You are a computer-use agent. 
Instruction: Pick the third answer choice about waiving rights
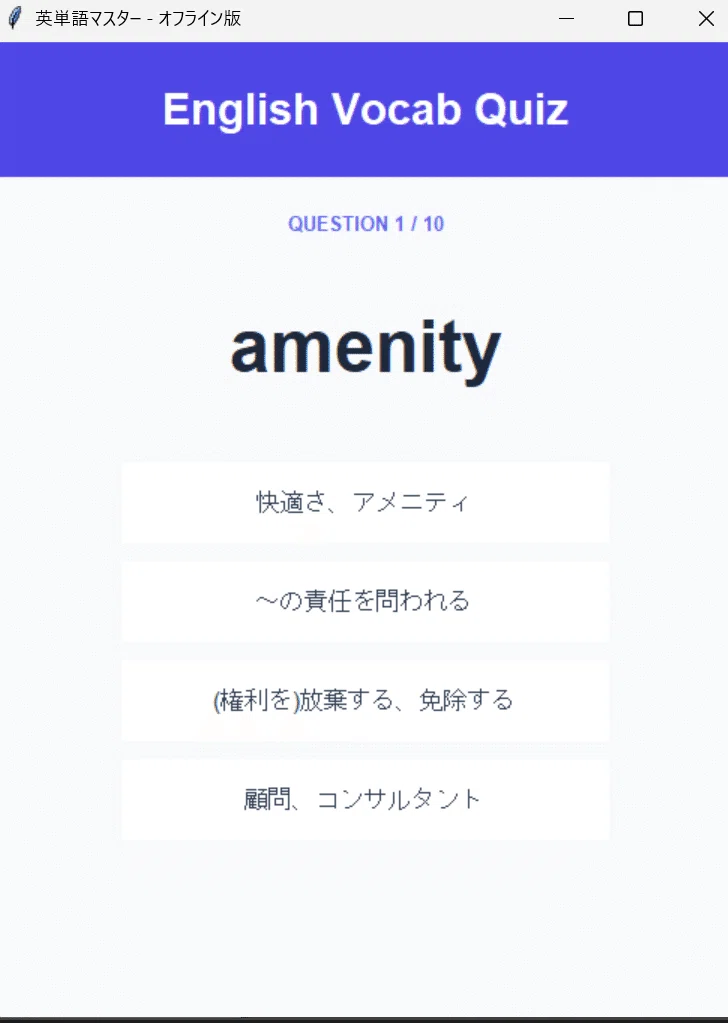[365, 701]
